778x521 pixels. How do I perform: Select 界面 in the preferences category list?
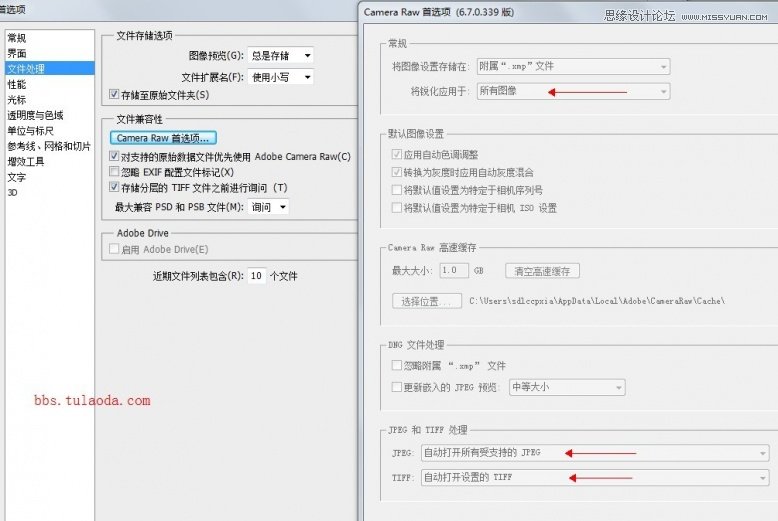pos(16,54)
